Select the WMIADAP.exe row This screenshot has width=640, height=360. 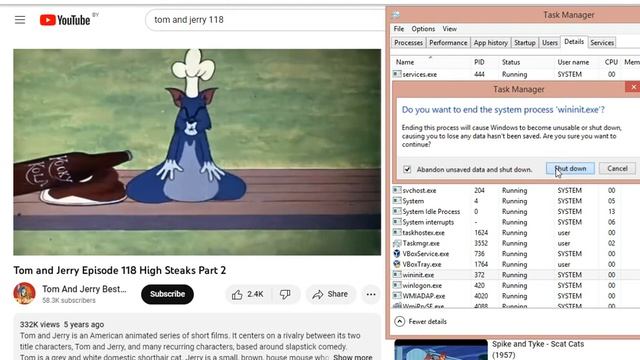[516, 296]
